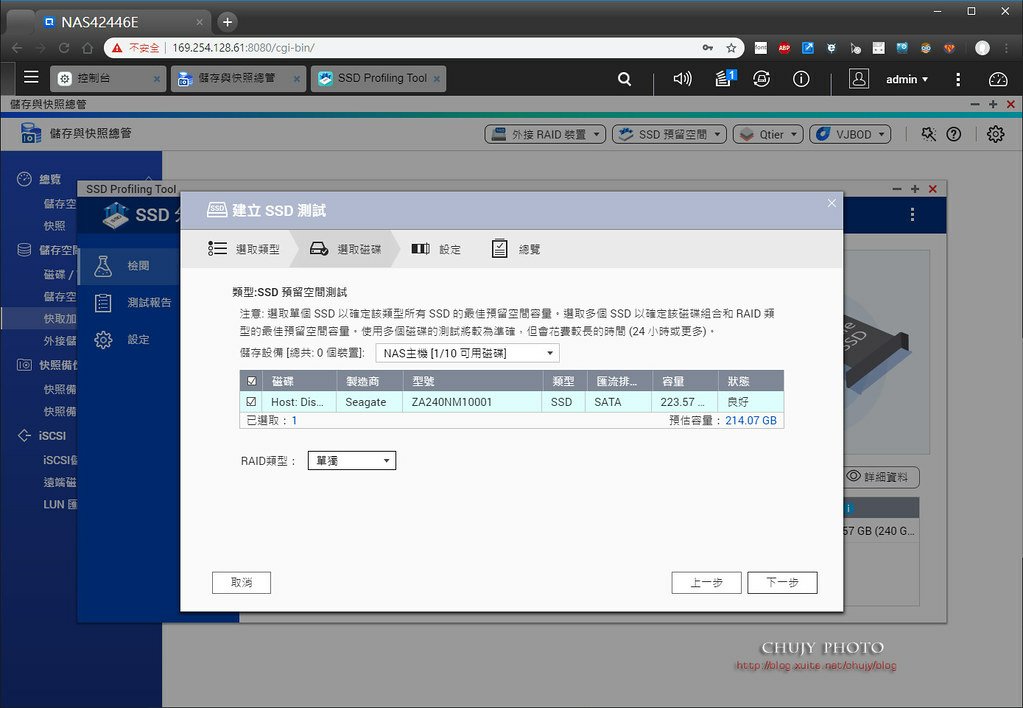Open 設定 gear in SSD Profiling sidebar

[103, 339]
